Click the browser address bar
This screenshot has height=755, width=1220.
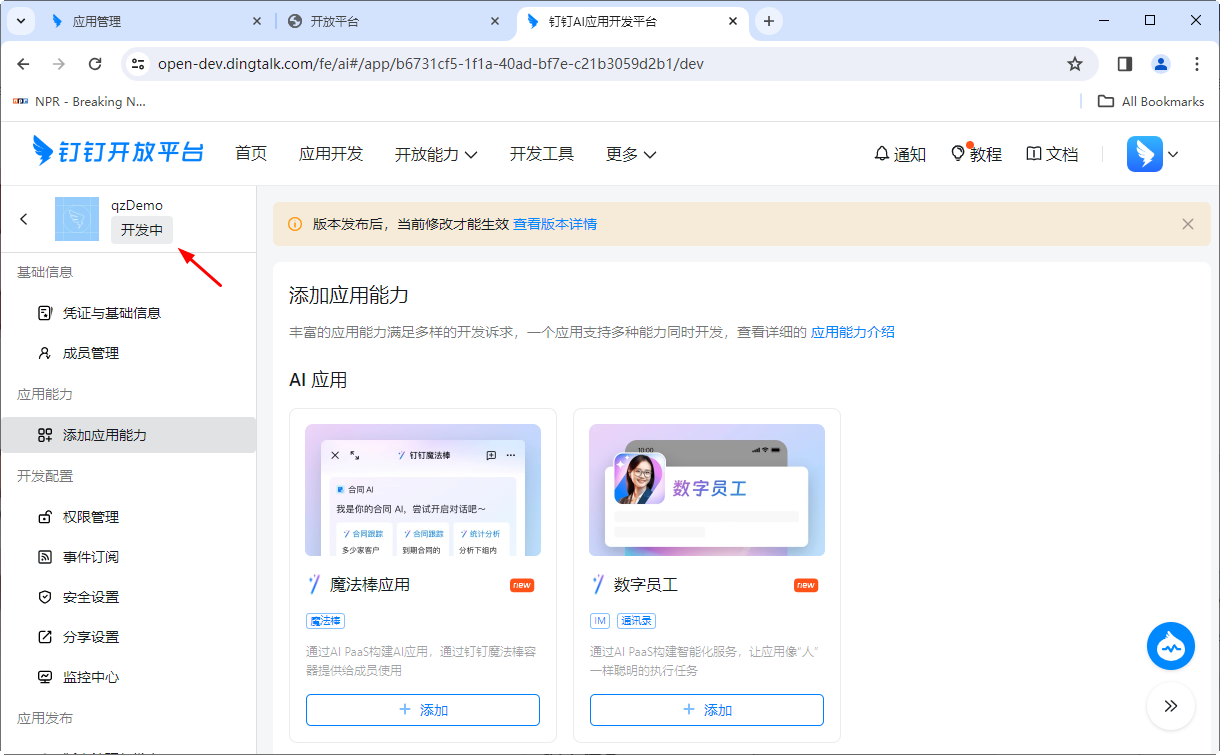coord(600,64)
